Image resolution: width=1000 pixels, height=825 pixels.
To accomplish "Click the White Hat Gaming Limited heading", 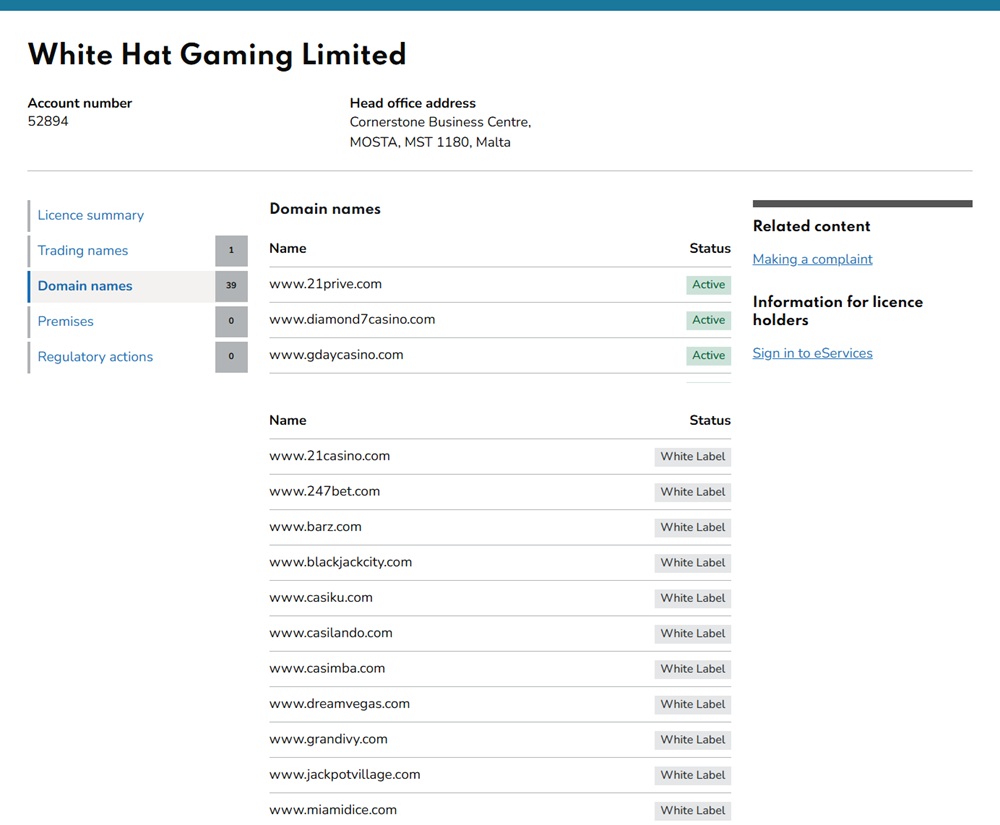I will (217, 55).
